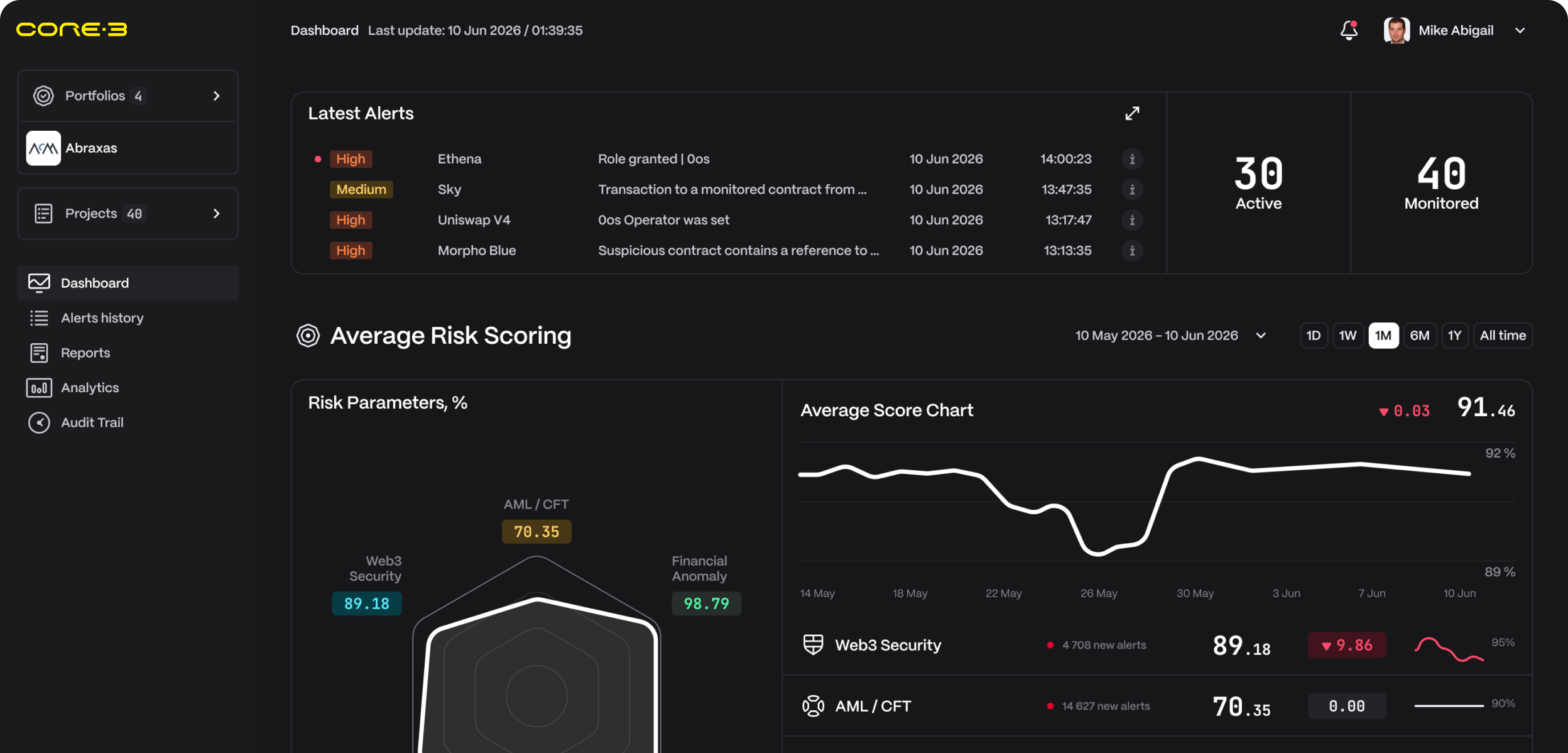Select the 1D time range
Image resolution: width=1568 pixels, height=753 pixels.
(1314, 336)
